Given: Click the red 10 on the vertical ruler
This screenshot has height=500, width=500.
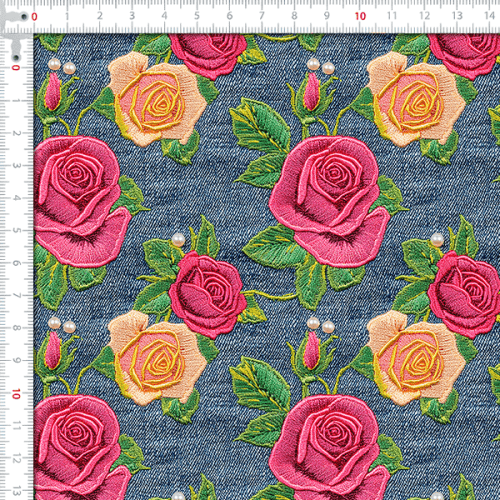Looking at the screenshot, I should (16, 394).
